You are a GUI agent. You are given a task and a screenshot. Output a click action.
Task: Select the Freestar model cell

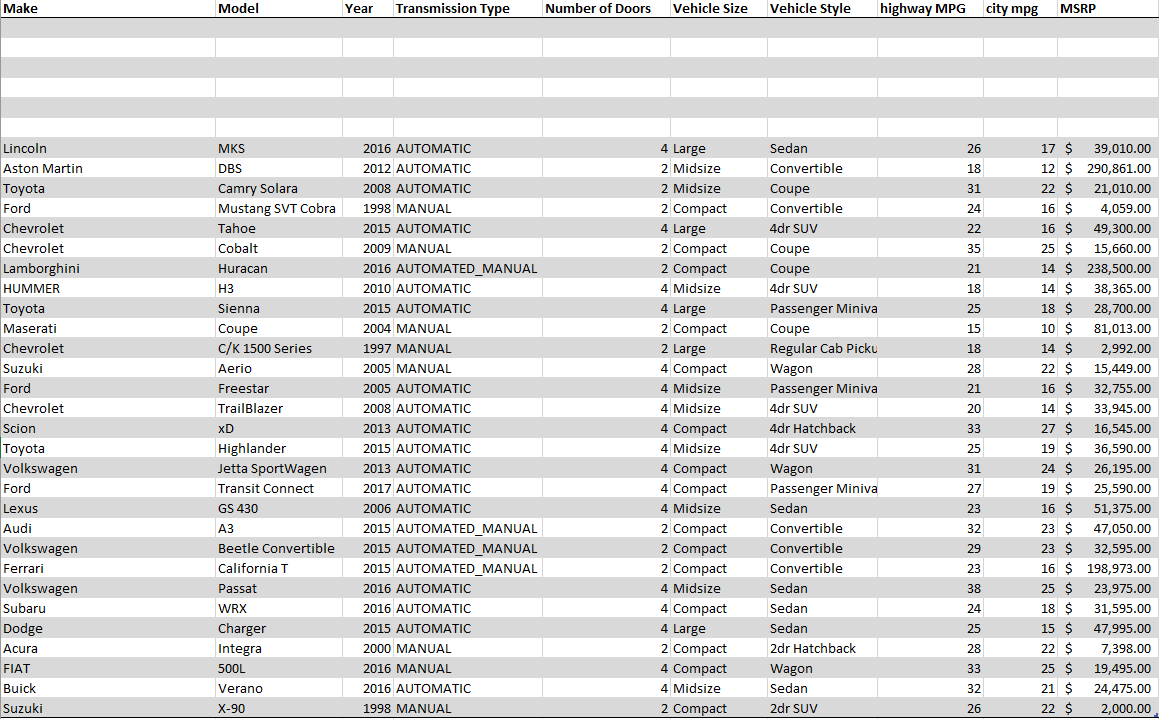(279, 388)
